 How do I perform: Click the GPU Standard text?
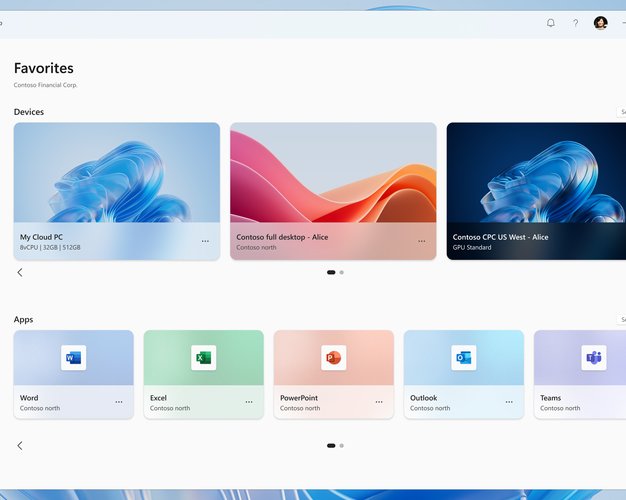tap(472, 248)
